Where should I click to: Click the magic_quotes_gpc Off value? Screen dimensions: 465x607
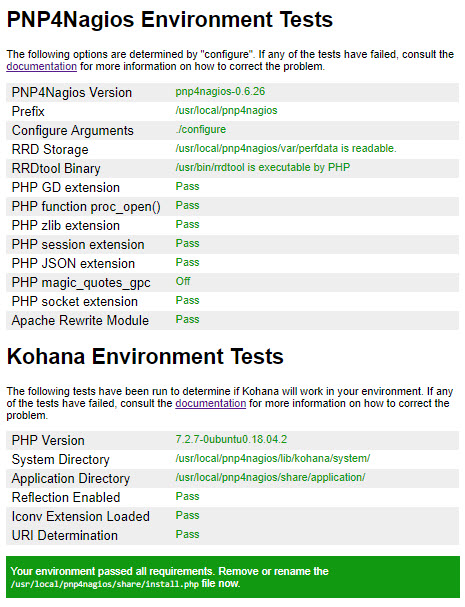(x=183, y=281)
